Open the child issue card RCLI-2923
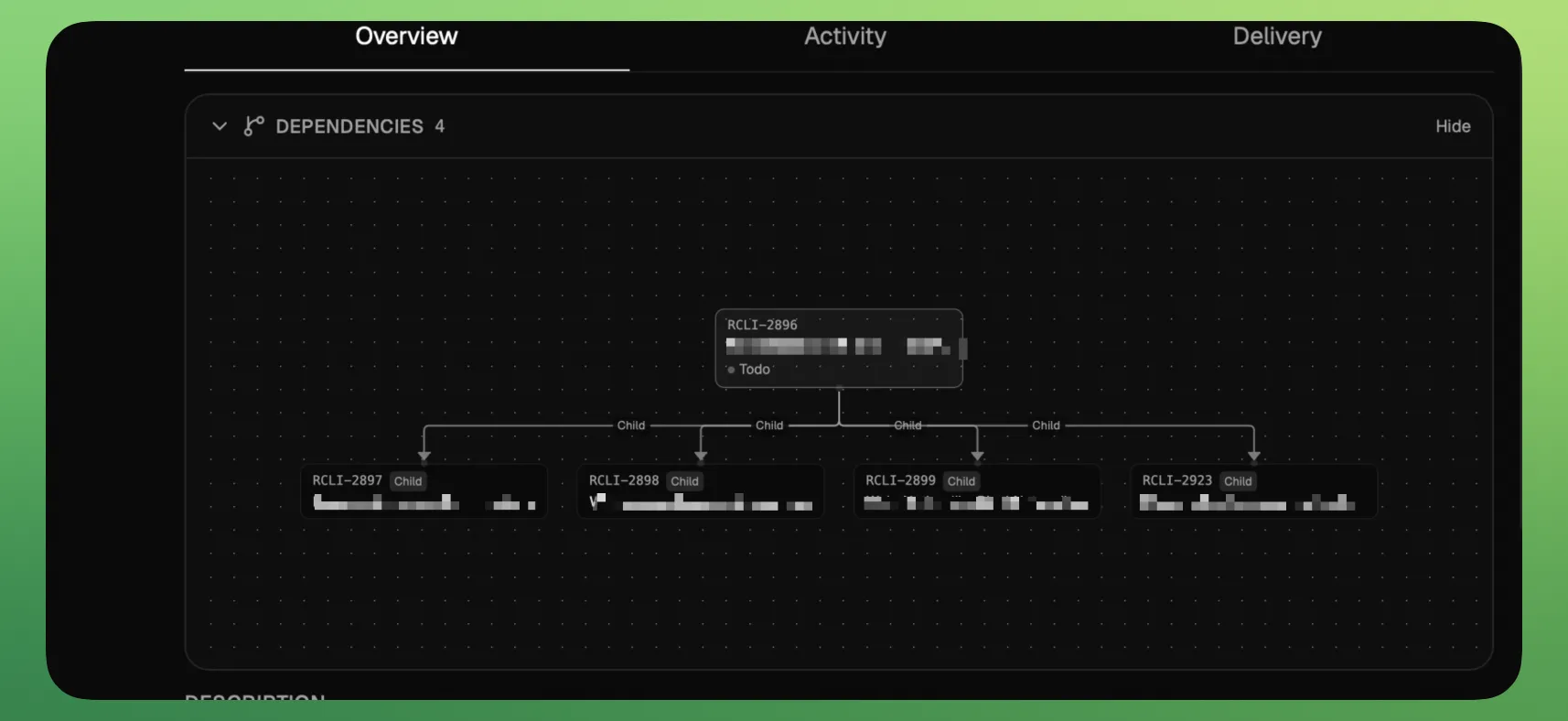Image resolution: width=1568 pixels, height=721 pixels. click(1254, 491)
